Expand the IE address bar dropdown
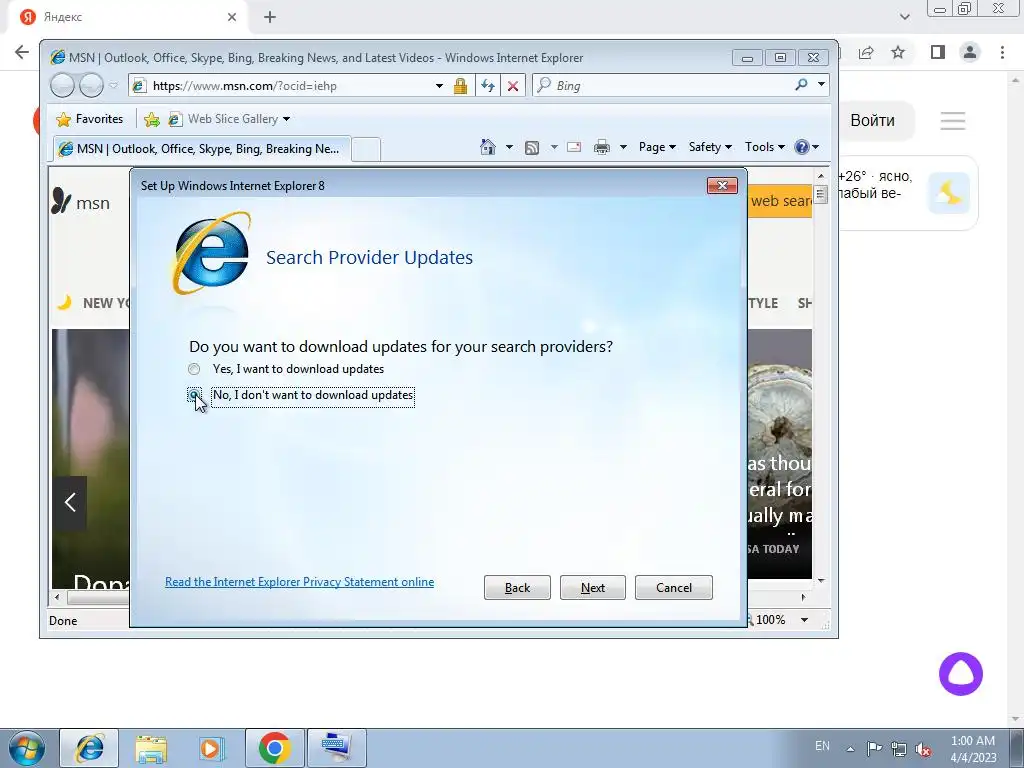1024x768 pixels. tap(440, 86)
